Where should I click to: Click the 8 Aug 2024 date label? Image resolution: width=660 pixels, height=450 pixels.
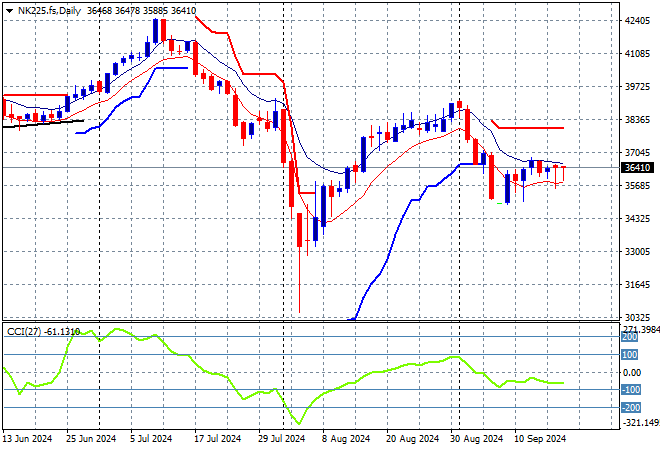coord(346,439)
